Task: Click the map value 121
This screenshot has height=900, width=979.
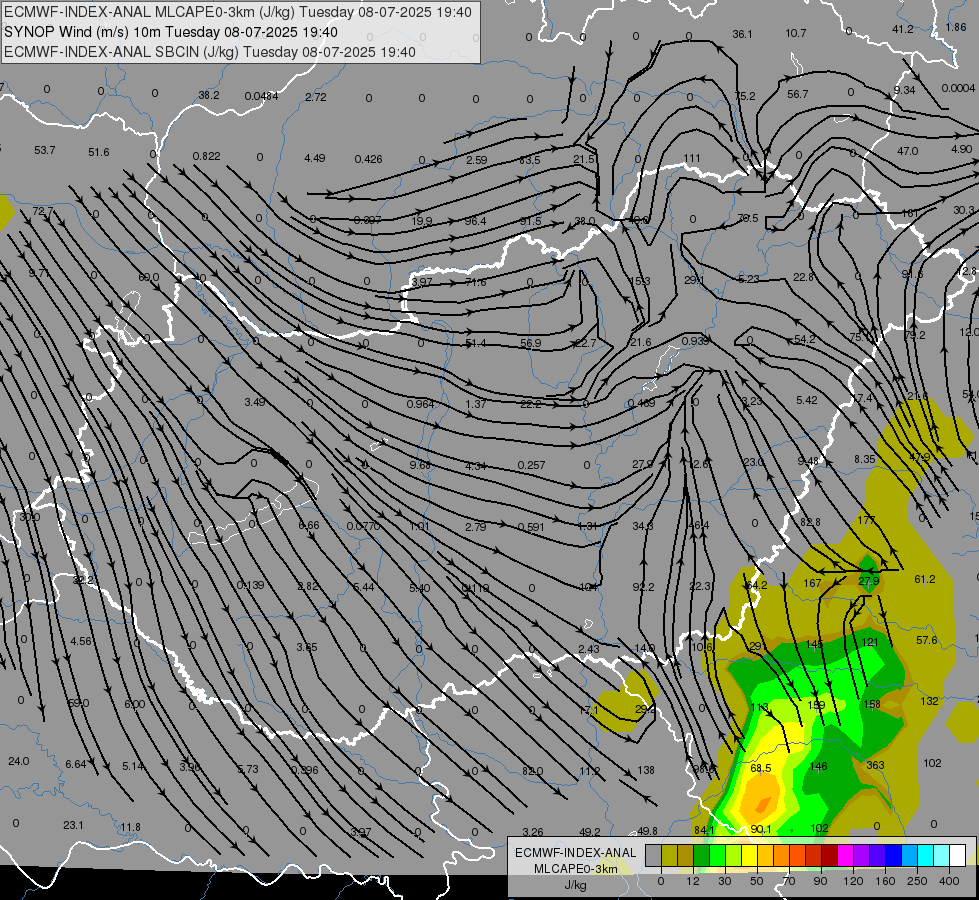Action: pyautogui.click(x=870, y=642)
